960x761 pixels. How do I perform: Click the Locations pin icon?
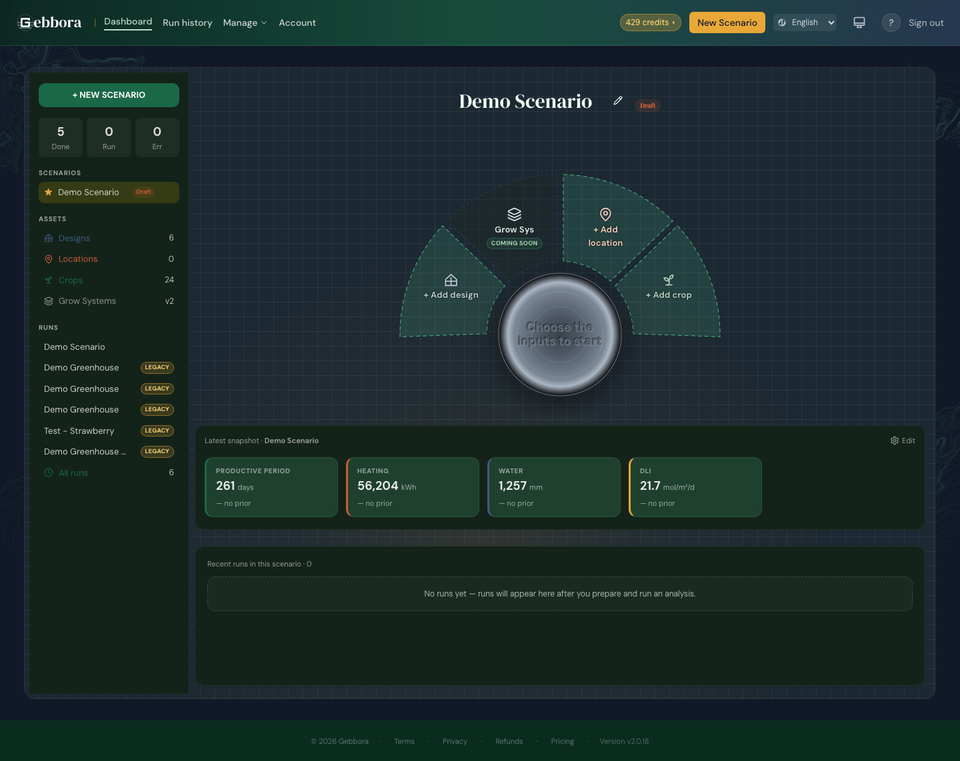click(x=48, y=259)
